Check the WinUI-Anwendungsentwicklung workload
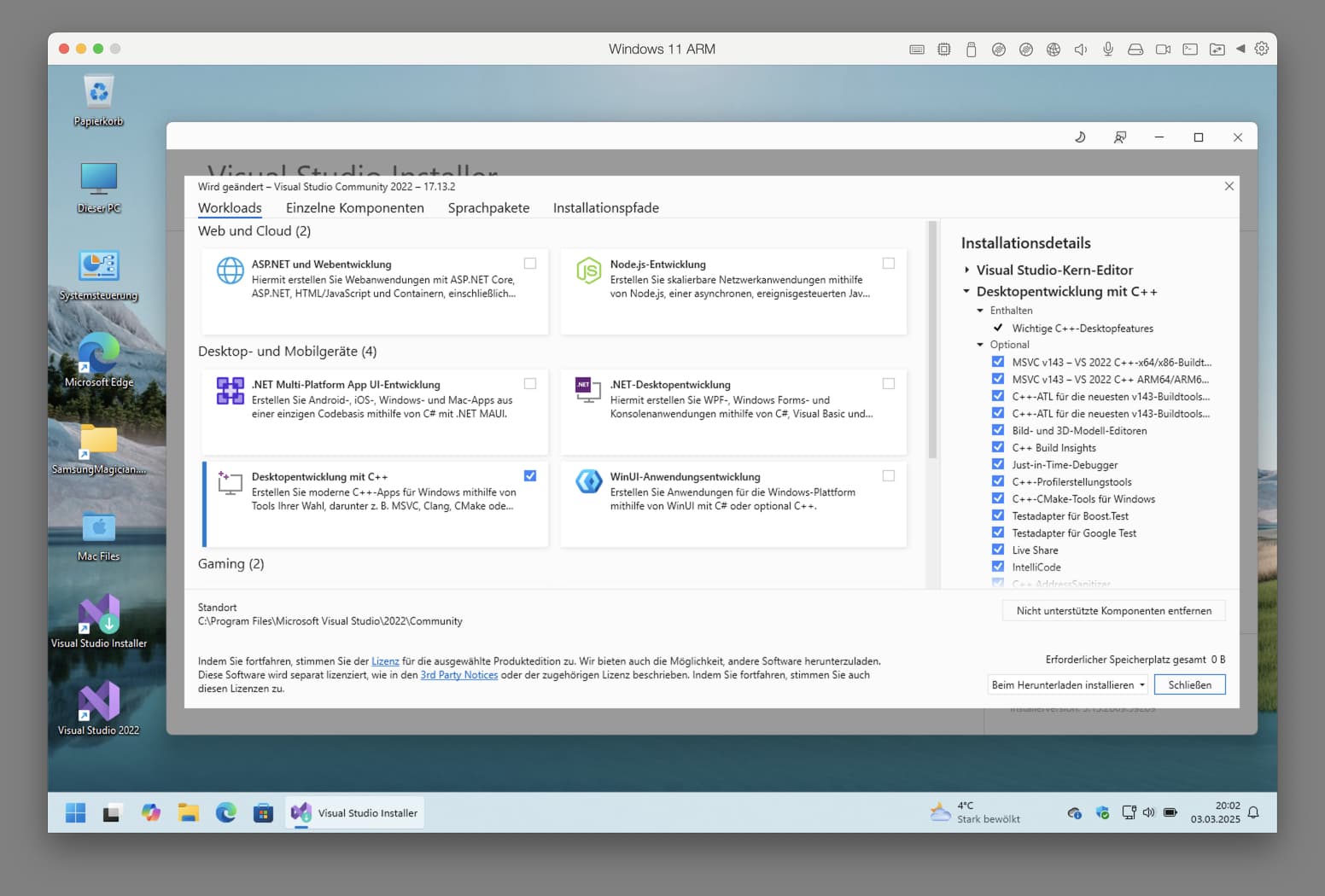Screen dimensions: 1325x896 (x=889, y=476)
